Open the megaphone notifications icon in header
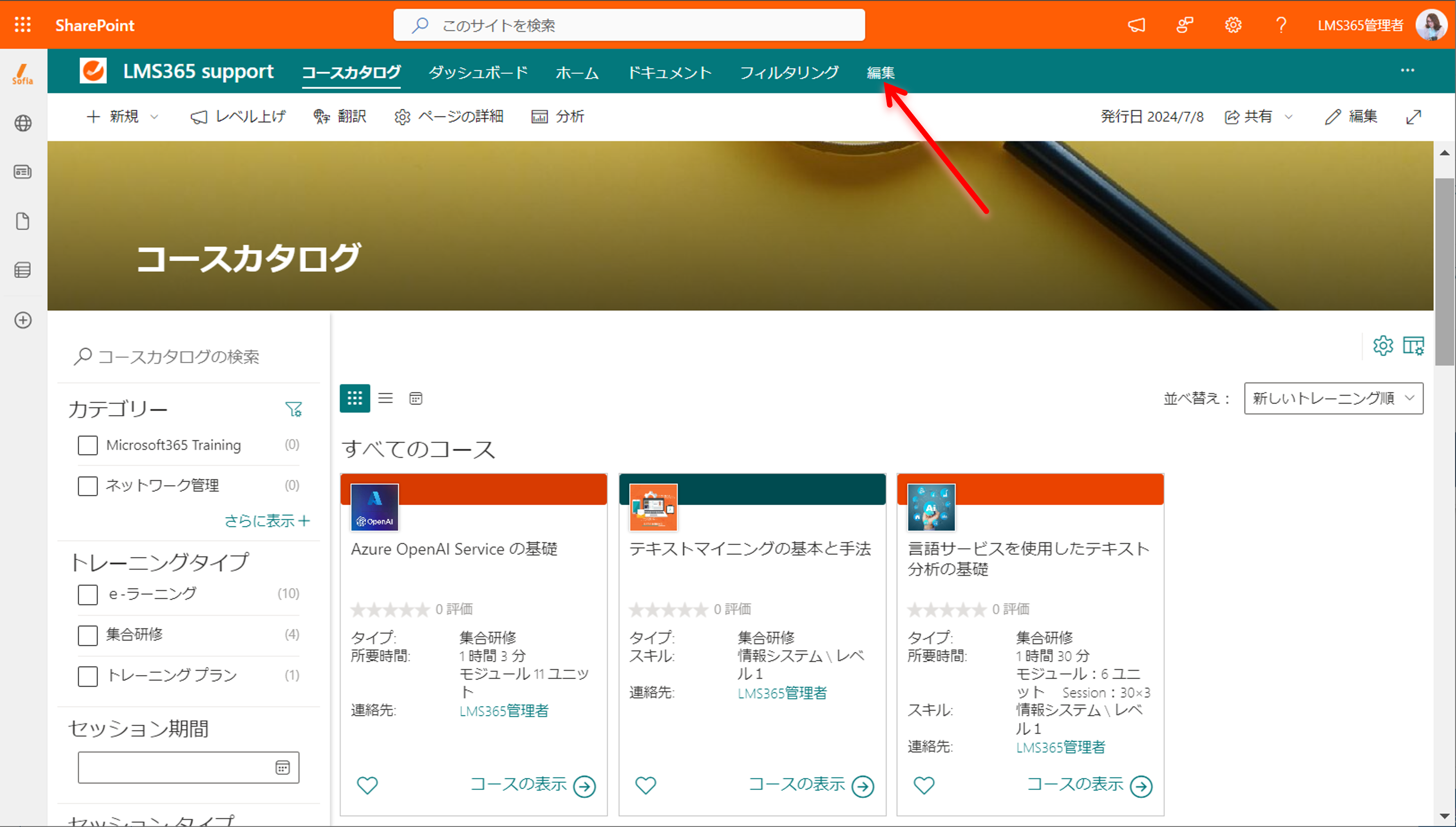The width and height of the screenshot is (1456, 827). 1136,25
